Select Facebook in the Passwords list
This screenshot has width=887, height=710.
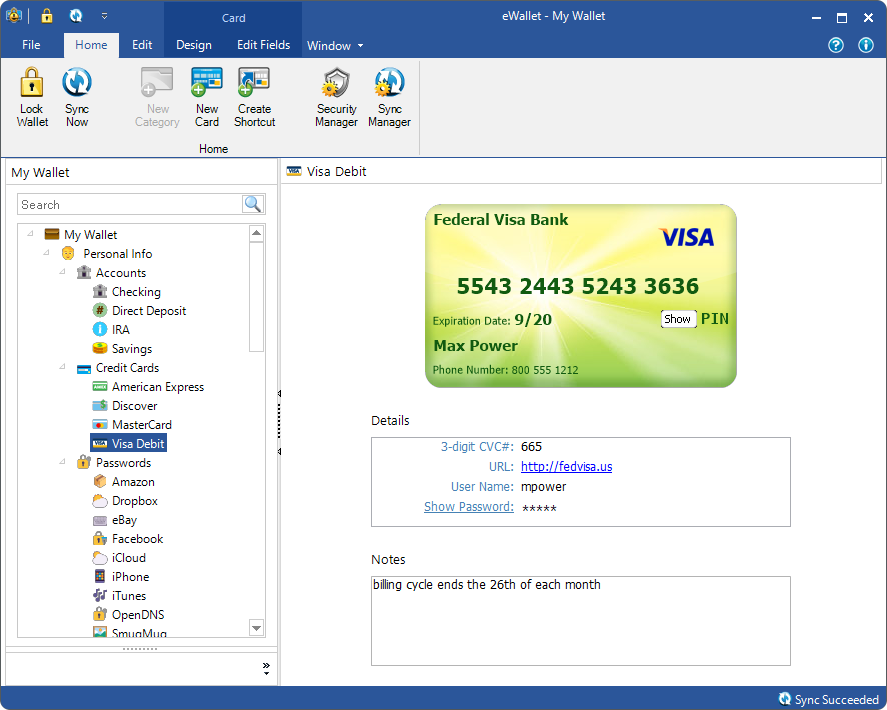point(137,539)
